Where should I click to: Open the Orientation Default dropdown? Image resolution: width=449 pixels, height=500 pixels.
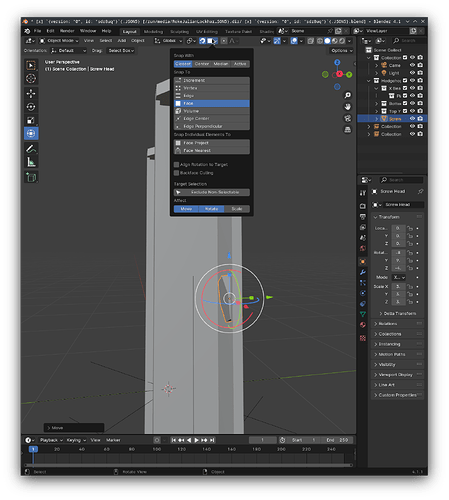pos(68,51)
